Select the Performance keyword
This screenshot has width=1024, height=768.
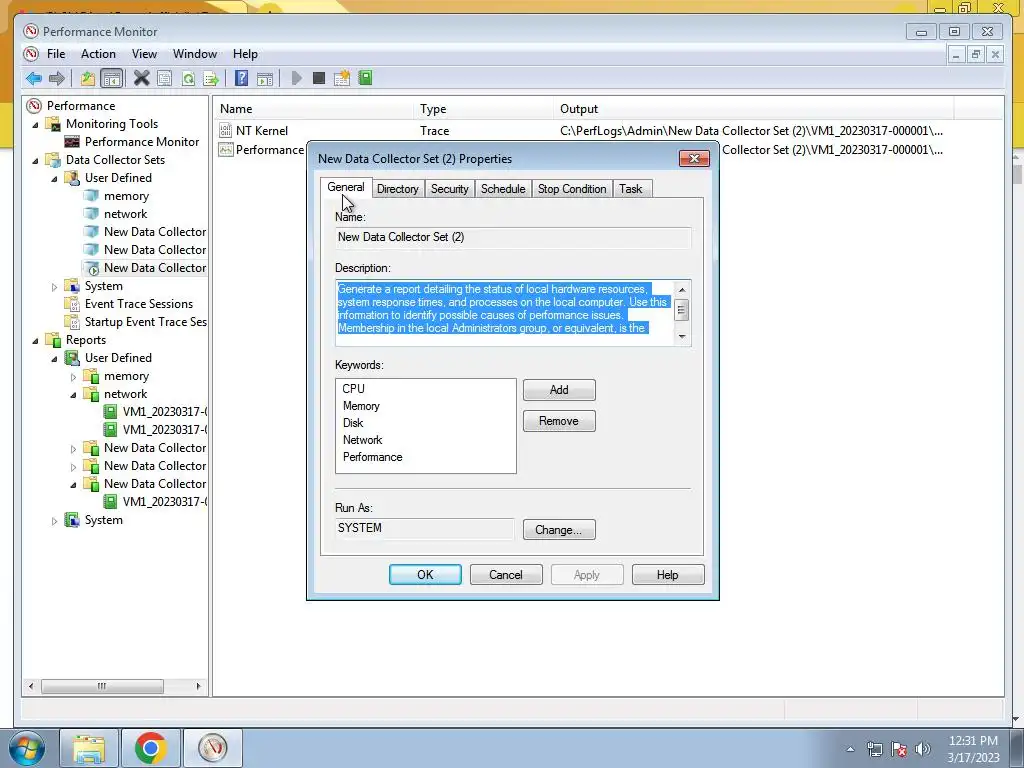[x=372, y=456]
